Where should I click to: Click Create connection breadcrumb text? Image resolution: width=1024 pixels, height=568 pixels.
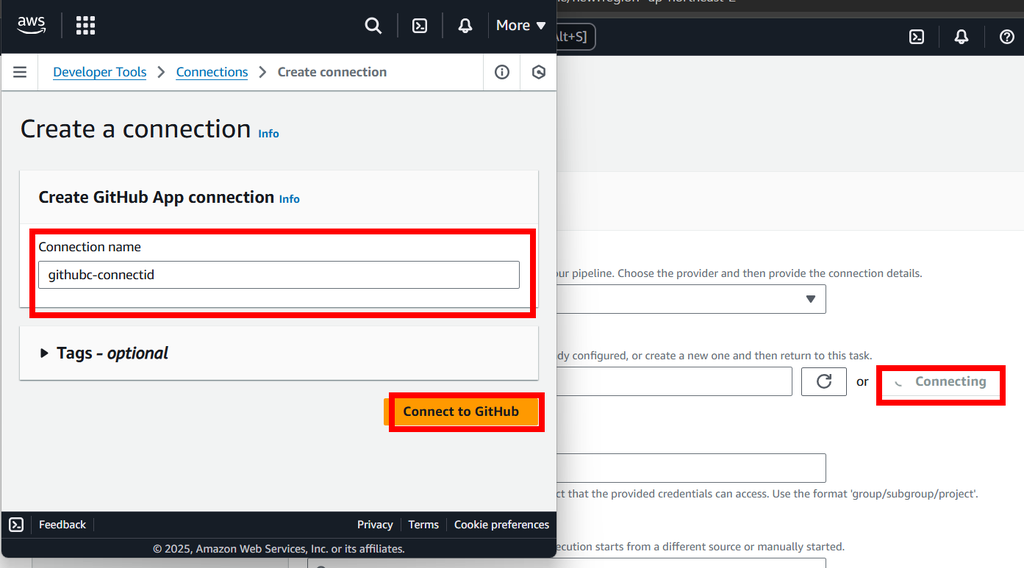(332, 72)
